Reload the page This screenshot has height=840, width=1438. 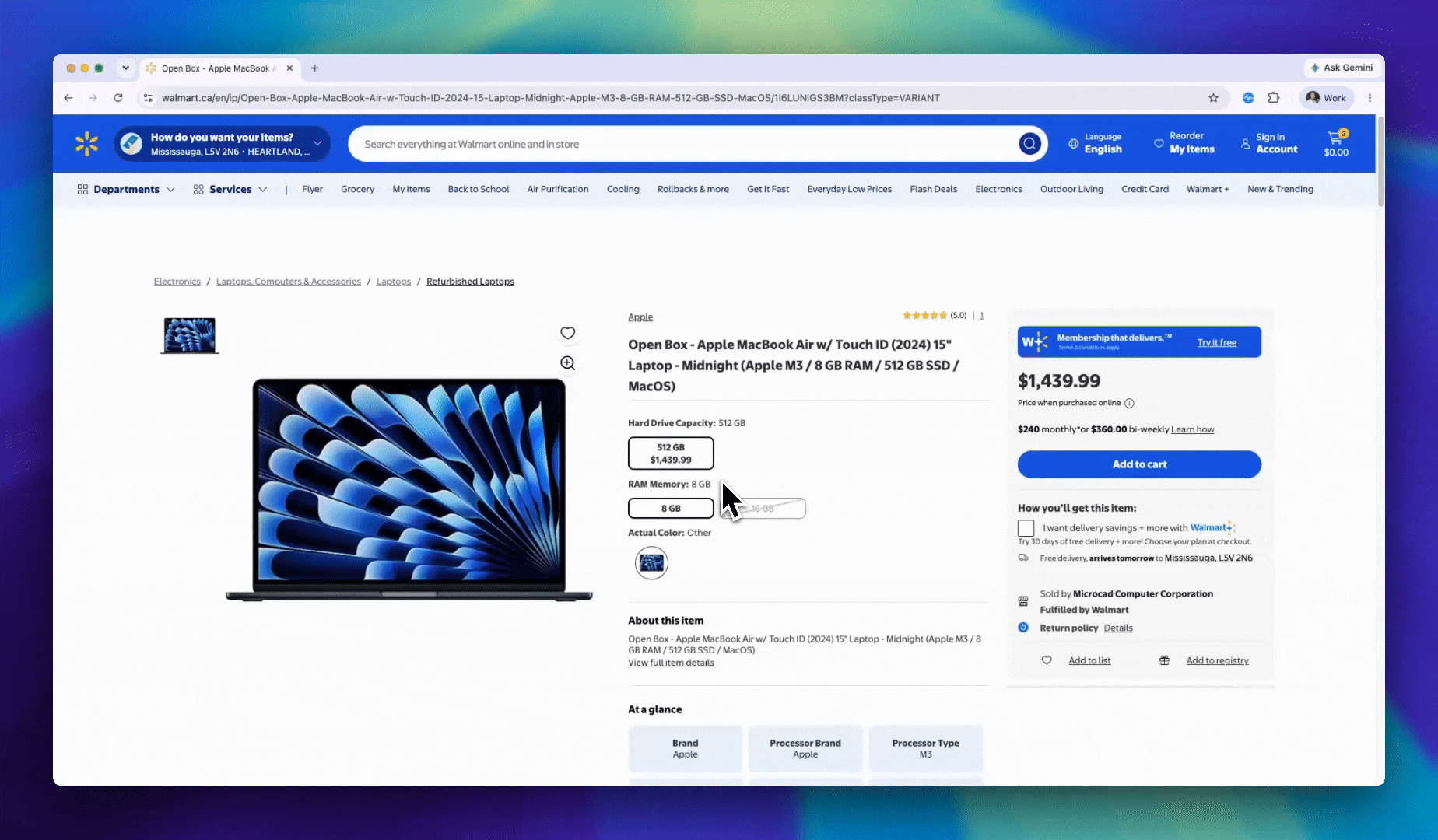[118, 98]
